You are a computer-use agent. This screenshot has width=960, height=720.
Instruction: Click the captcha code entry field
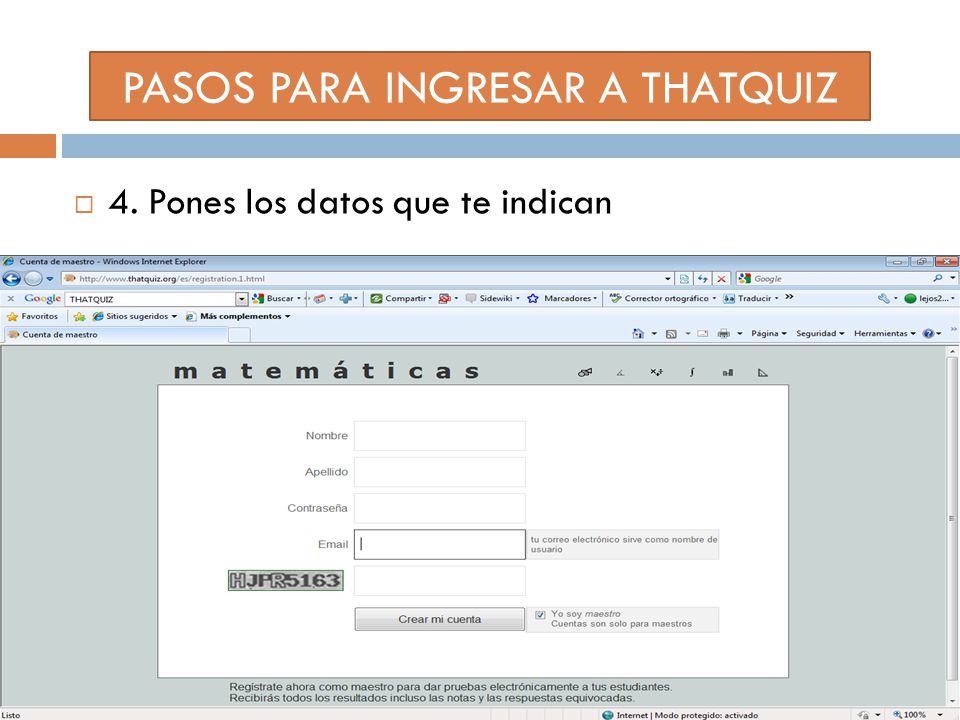[440, 580]
